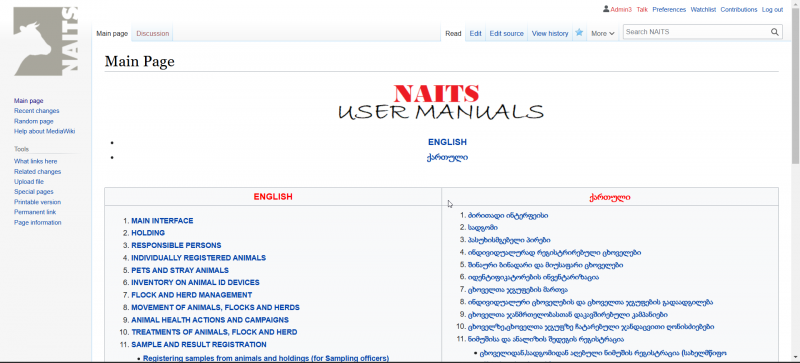Open MAIN INTERFACE manual

tap(162, 221)
